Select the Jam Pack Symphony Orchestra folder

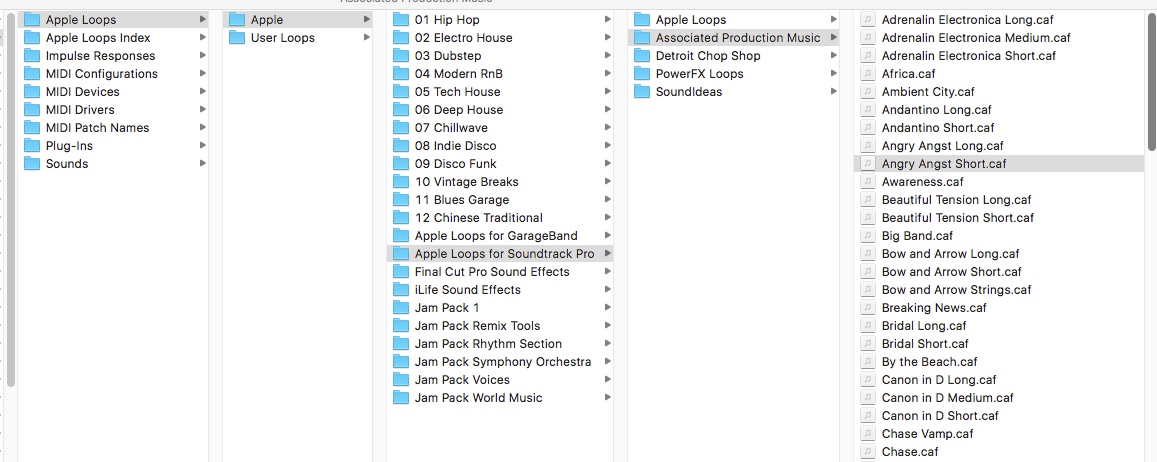pos(500,362)
